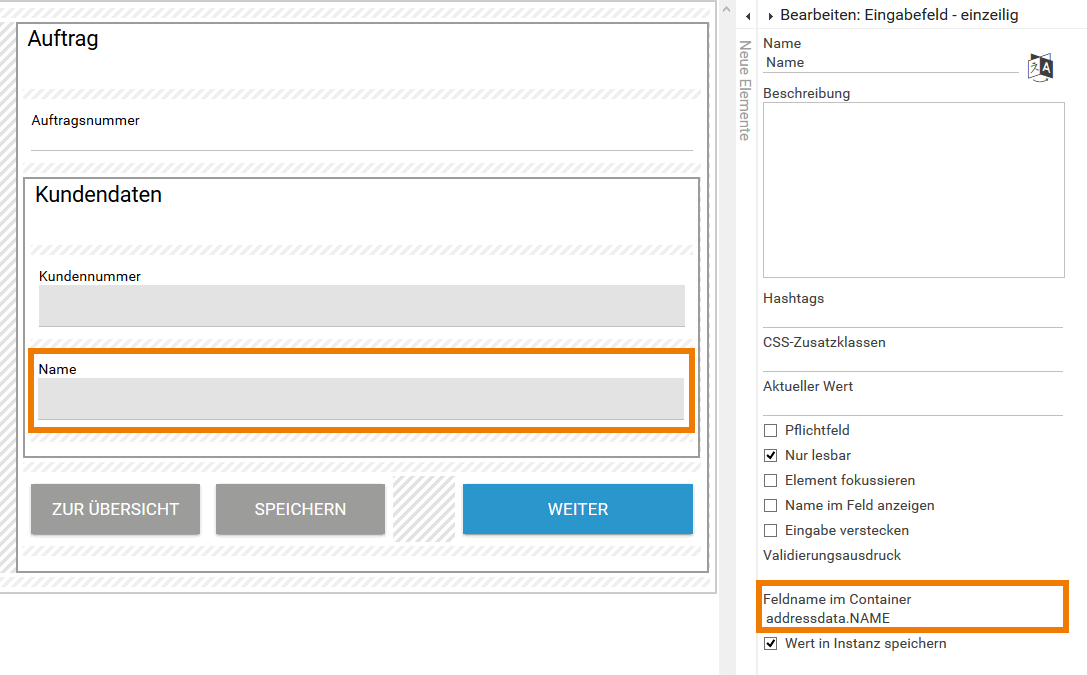
Task: Enable the Pflichtfeld checkbox
Action: tap(770, 430)
